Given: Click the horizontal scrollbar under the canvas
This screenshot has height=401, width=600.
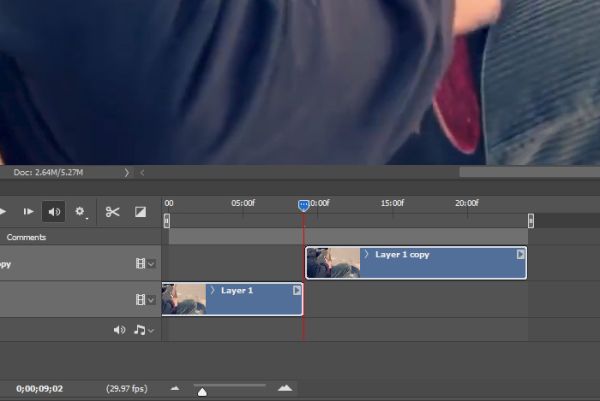Looking at the screenshot, I should [x=530, y=173].
